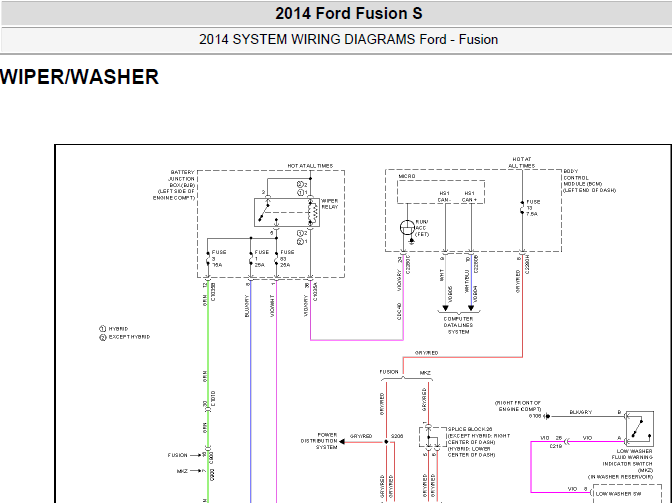Click the arrowhead on the WHT/BLU wire
The width and height of the screenshot is (672, 503).
click(471, 308)
